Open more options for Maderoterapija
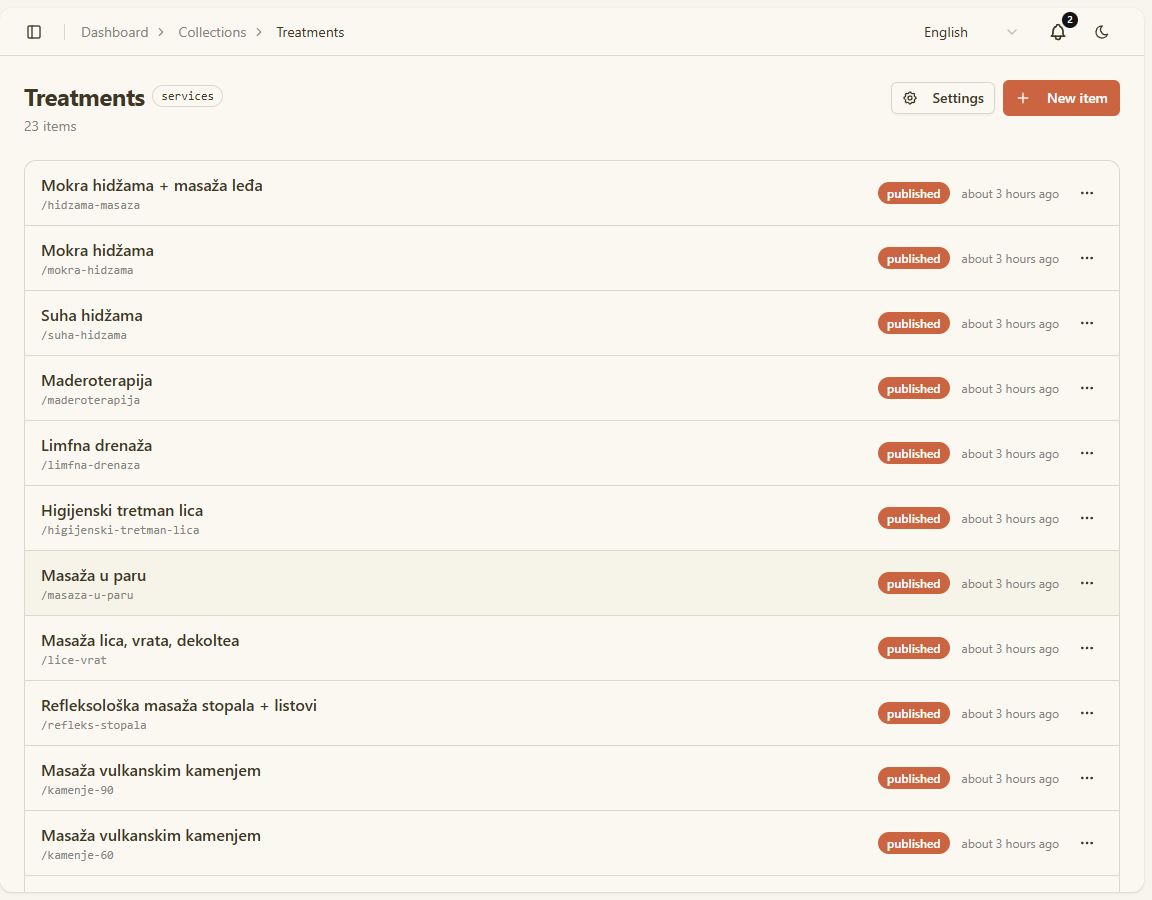 click(1087, 388)
